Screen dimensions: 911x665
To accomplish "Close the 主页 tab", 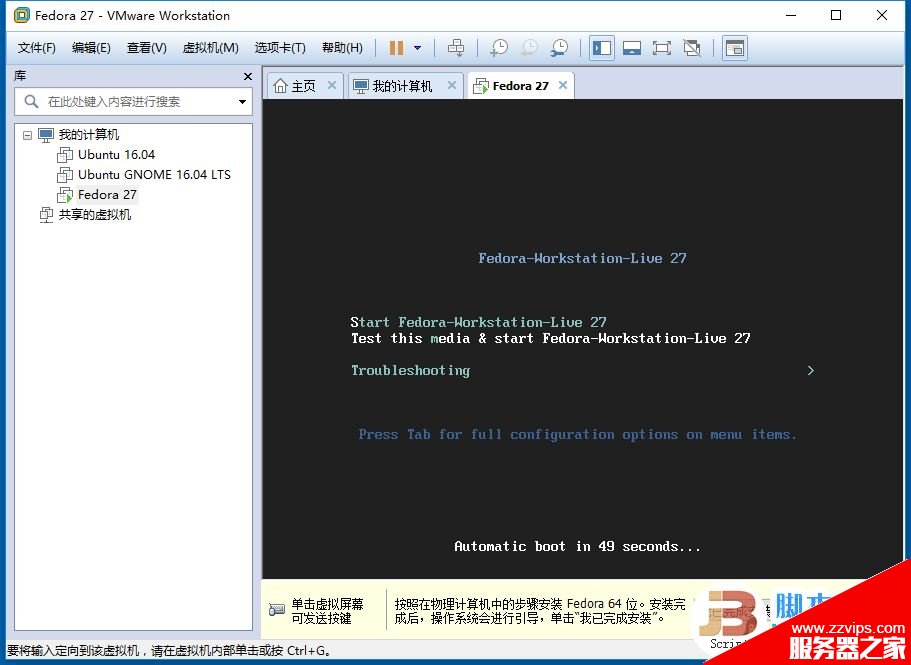I will point(332,85).
